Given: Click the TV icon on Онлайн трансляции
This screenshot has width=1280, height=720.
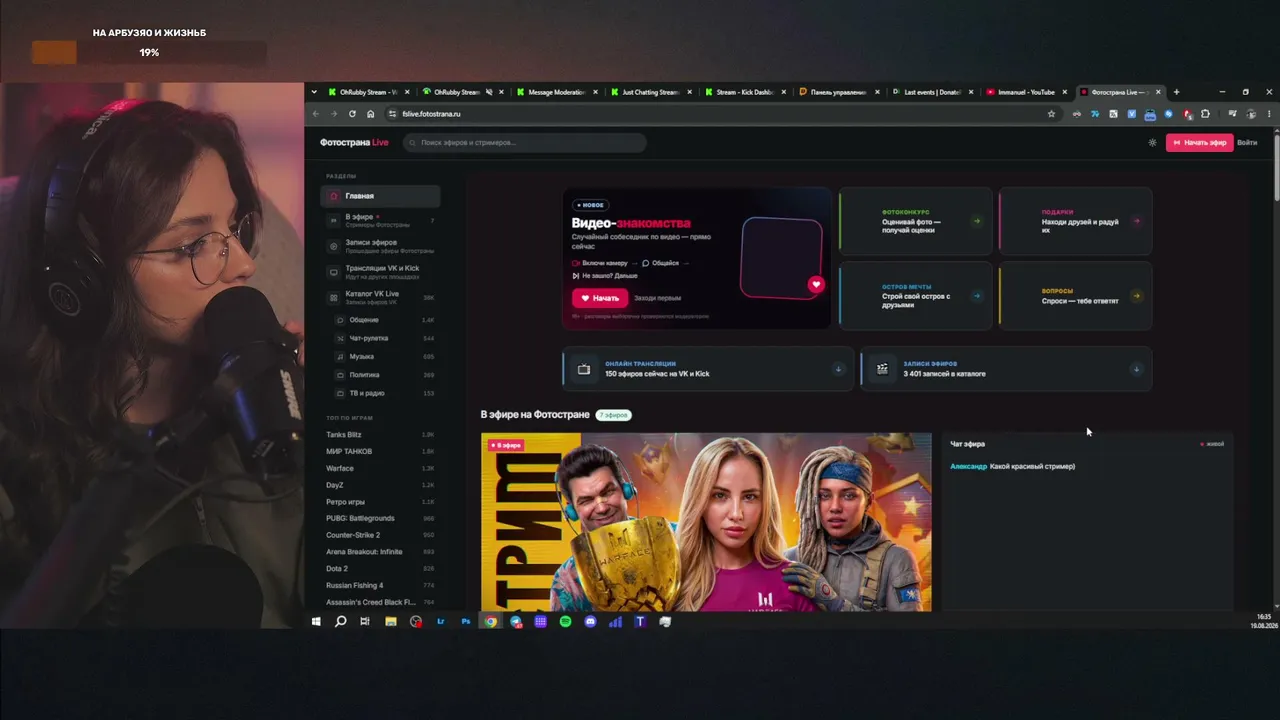Looking at the screenshot, I should [x=584, y=369].
